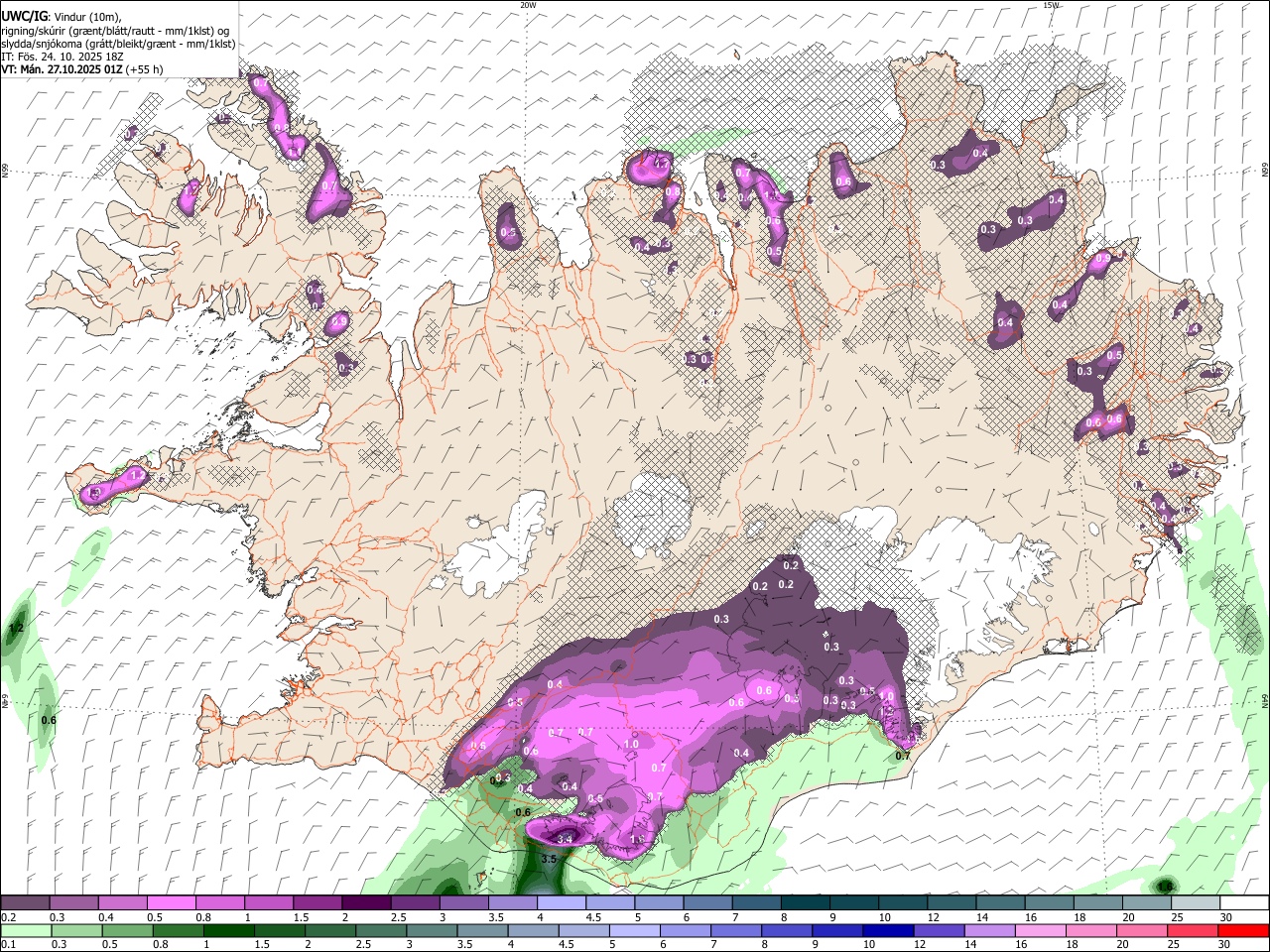Click the black '1.2' value off the west coast
This screenshot has height=952, width=1270.
tap(16, 629)
